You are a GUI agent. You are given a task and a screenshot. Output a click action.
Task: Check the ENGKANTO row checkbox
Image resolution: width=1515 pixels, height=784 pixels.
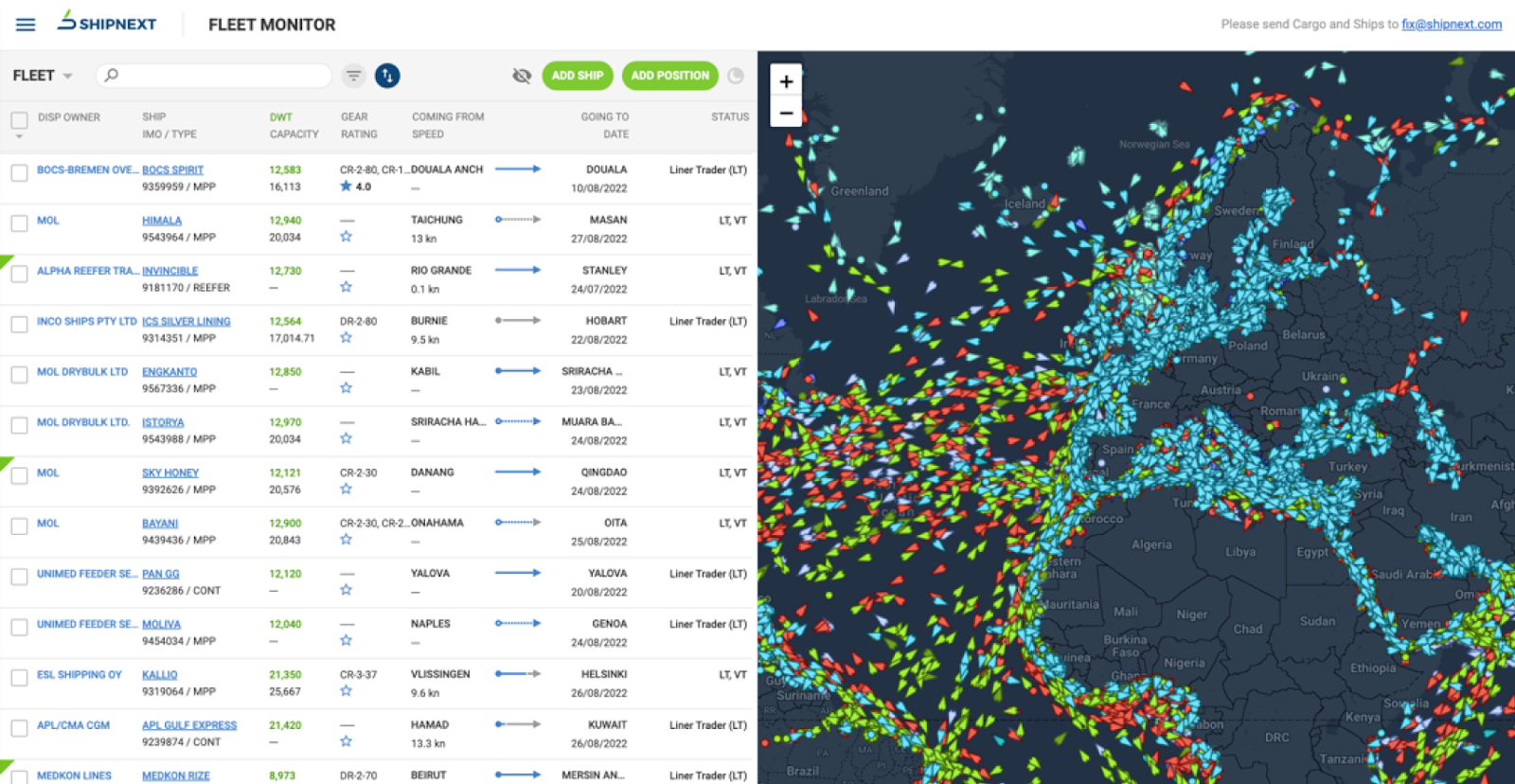[x=19, y=375]
